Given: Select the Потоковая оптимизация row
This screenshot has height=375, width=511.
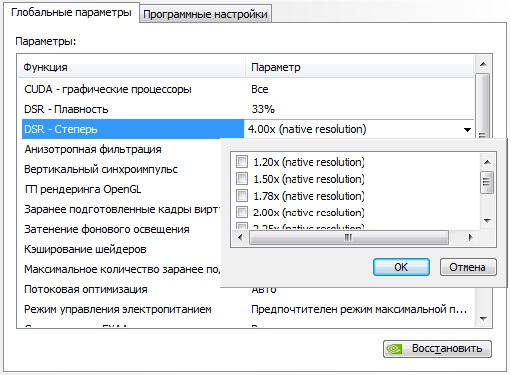Looking at the screenshot, I should pyautogui.click(x=121, y=289).
